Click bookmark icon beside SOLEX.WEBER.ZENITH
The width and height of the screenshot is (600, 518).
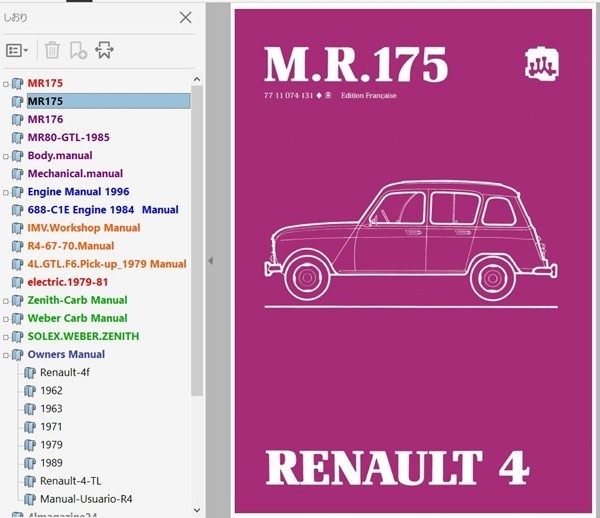click(18, 337)
